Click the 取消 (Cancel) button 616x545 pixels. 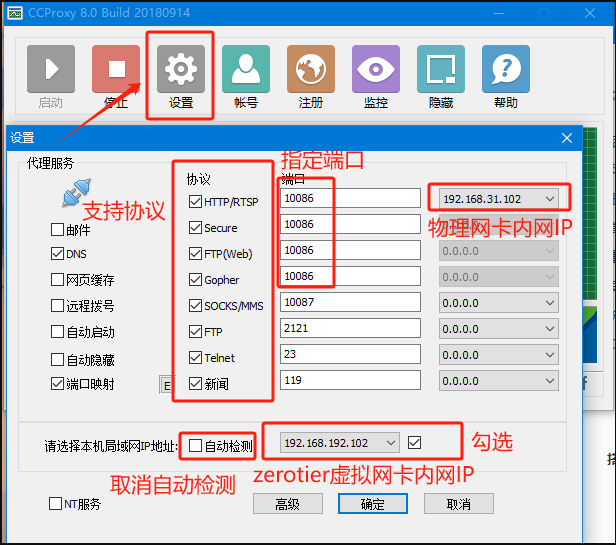pos(459,504)
